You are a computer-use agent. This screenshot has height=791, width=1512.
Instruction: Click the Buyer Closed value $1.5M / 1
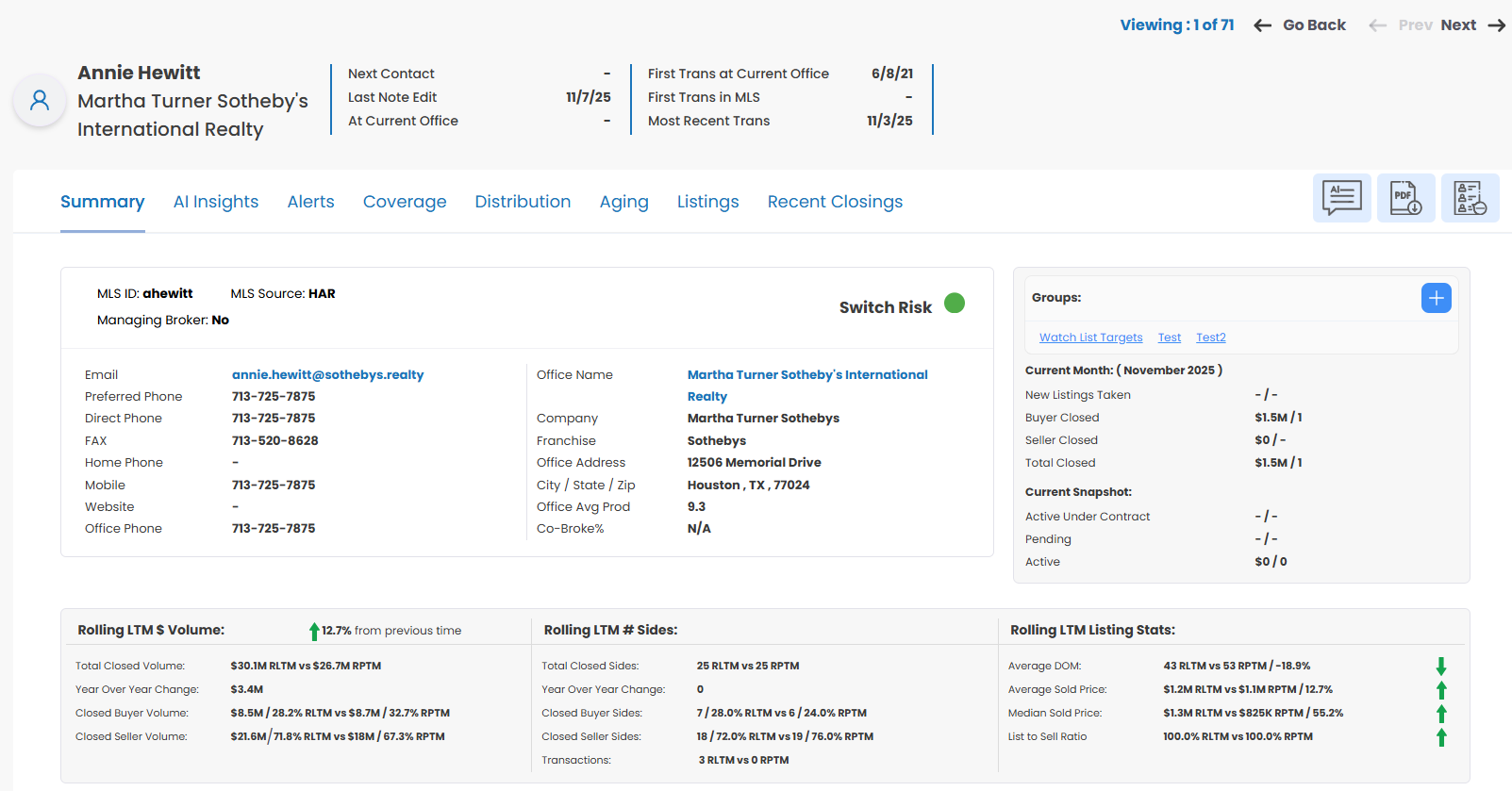1278,418
